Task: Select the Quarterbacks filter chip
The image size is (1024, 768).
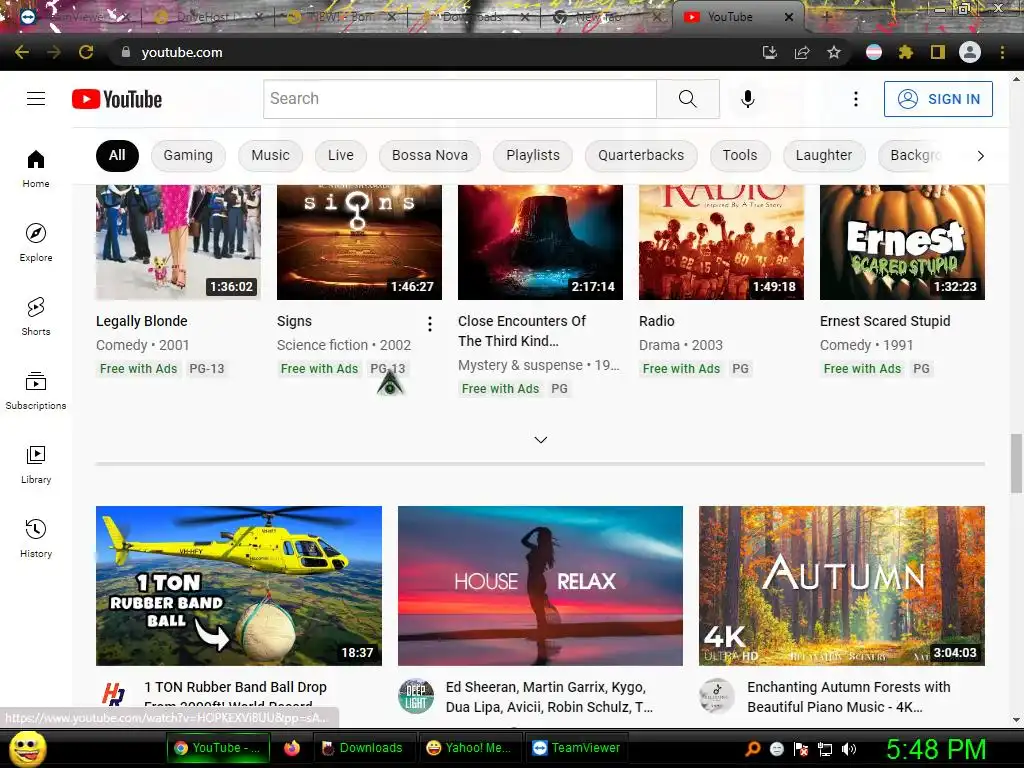Action: [641, 155]
